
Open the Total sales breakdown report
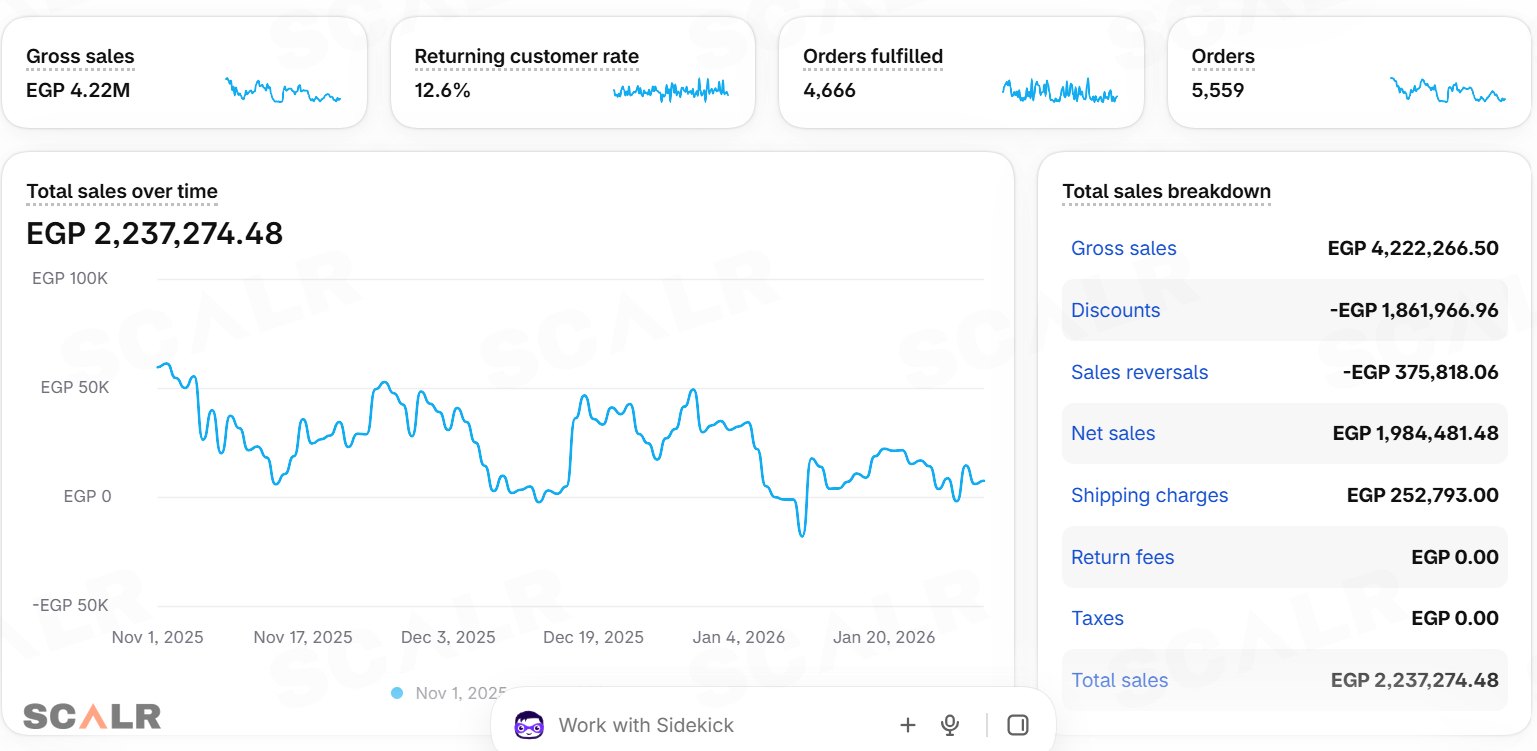[1166, 192]
